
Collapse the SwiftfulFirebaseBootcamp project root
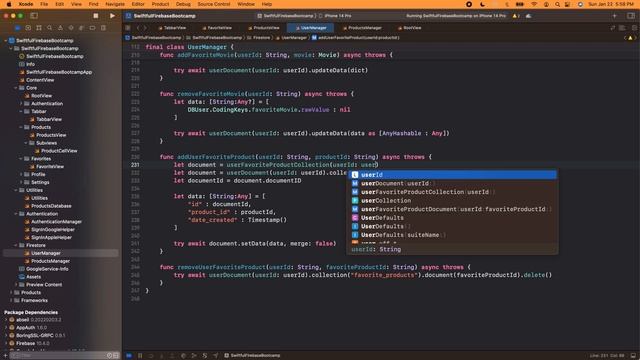click(6, 40)
